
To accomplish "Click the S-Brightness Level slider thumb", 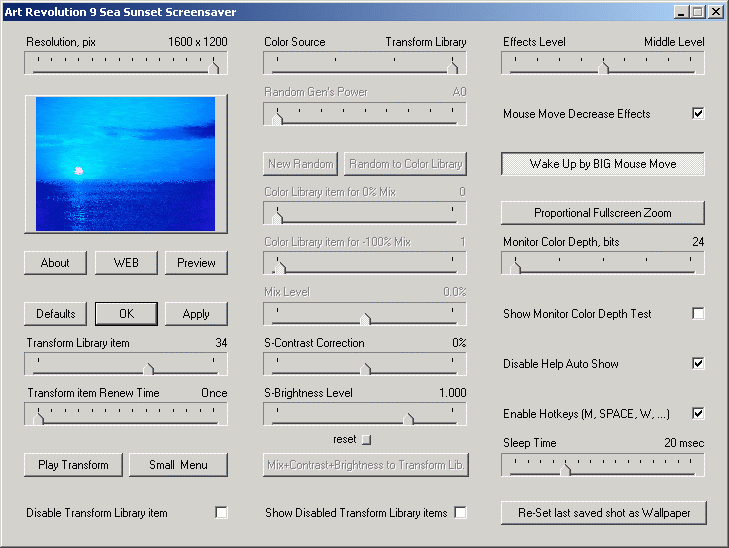I will click(408, 417).
